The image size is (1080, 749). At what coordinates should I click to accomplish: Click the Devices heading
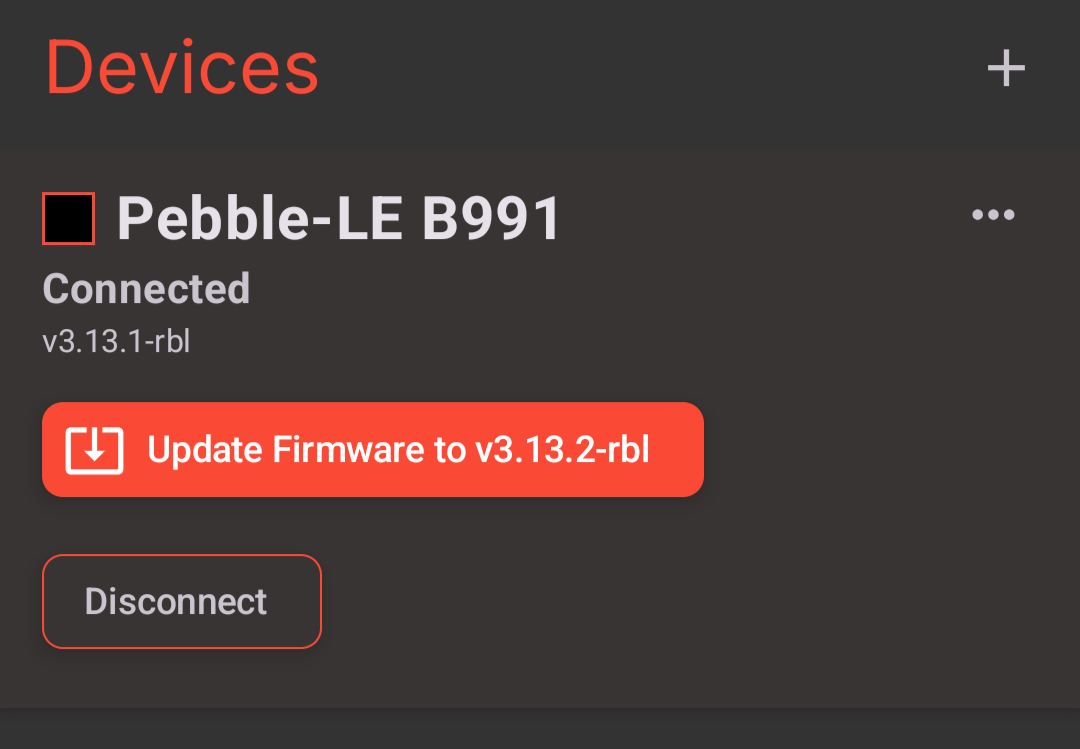(x=182, y=68)
